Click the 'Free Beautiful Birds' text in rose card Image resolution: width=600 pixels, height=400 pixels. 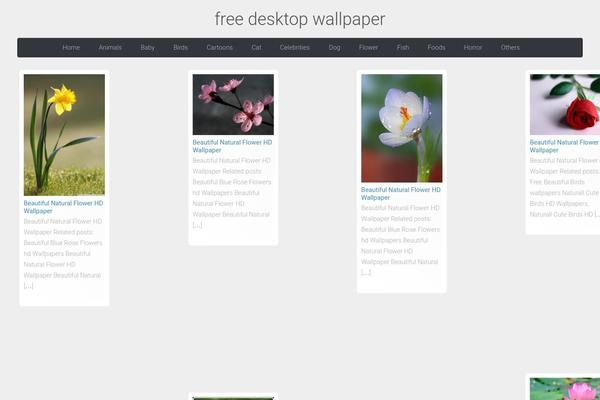[557, 182]
